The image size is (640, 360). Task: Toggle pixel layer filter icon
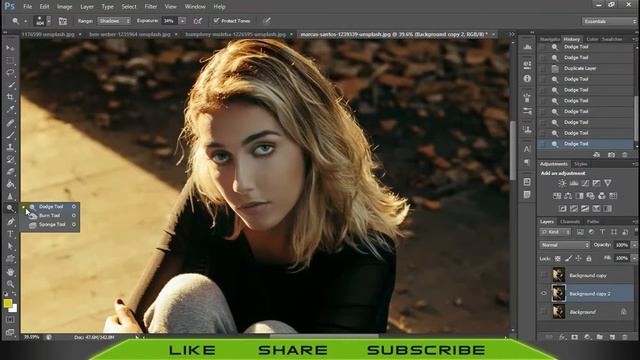pyautogui.click(x=580, y=232)
